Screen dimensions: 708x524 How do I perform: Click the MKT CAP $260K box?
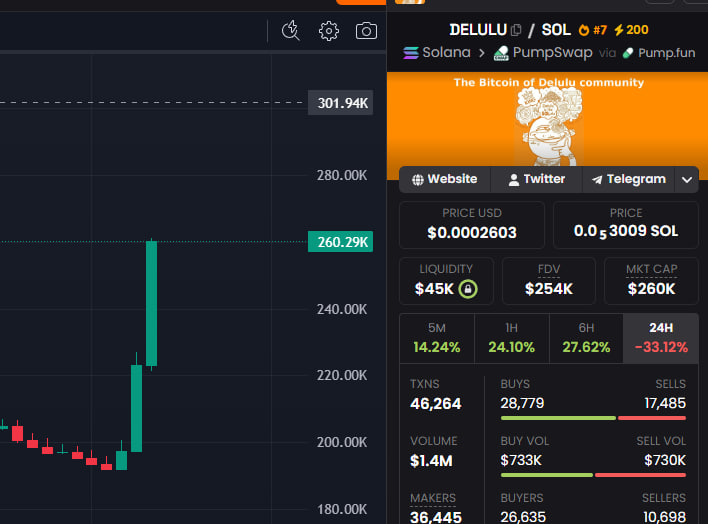tap(651, 281)
